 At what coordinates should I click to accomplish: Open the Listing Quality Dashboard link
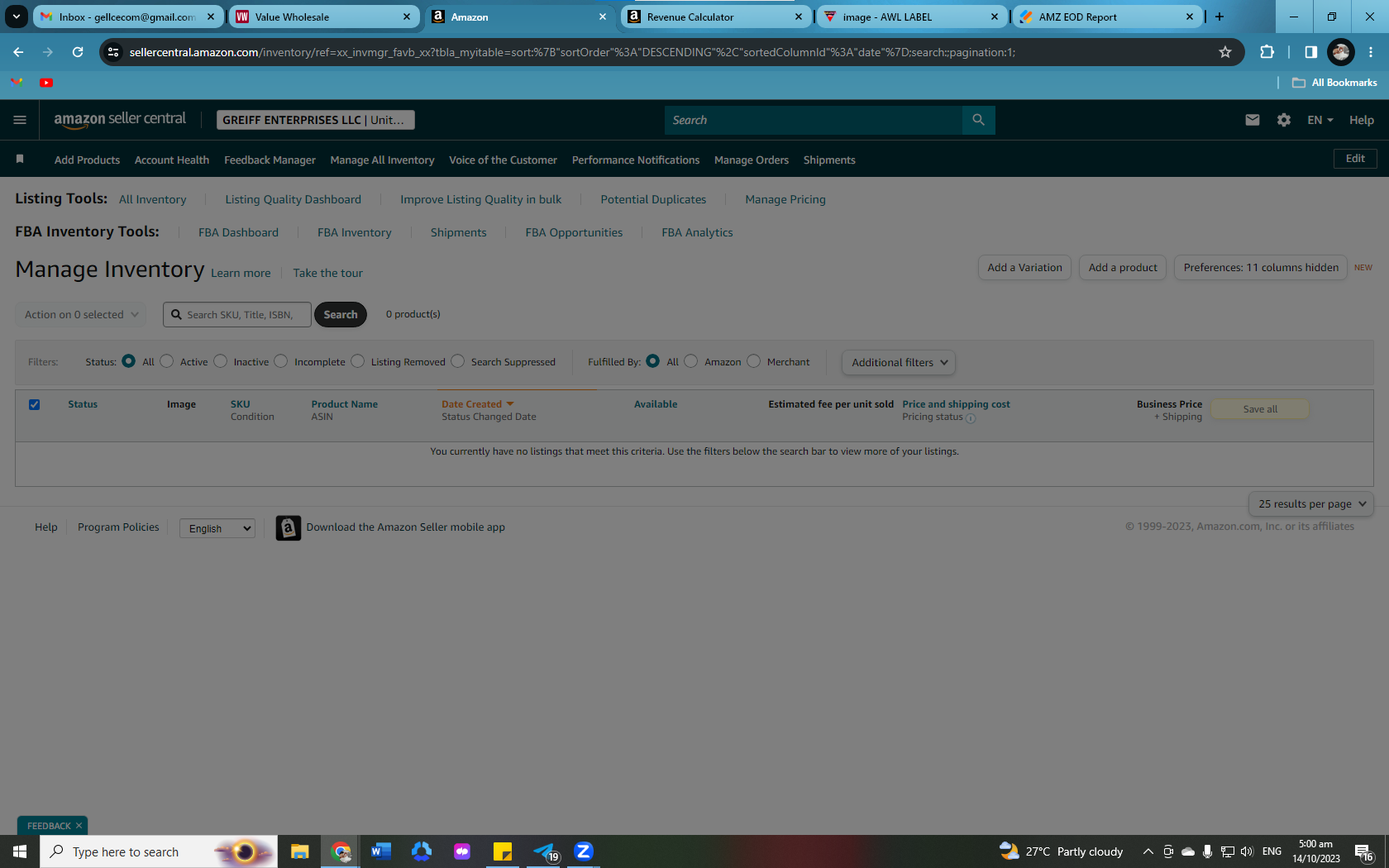(x=293, y=199)
